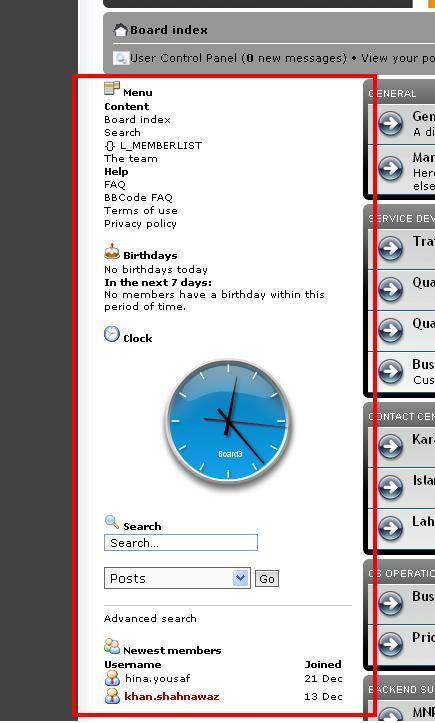Click the Birthdays cake icon

click(x=112, y=251)
